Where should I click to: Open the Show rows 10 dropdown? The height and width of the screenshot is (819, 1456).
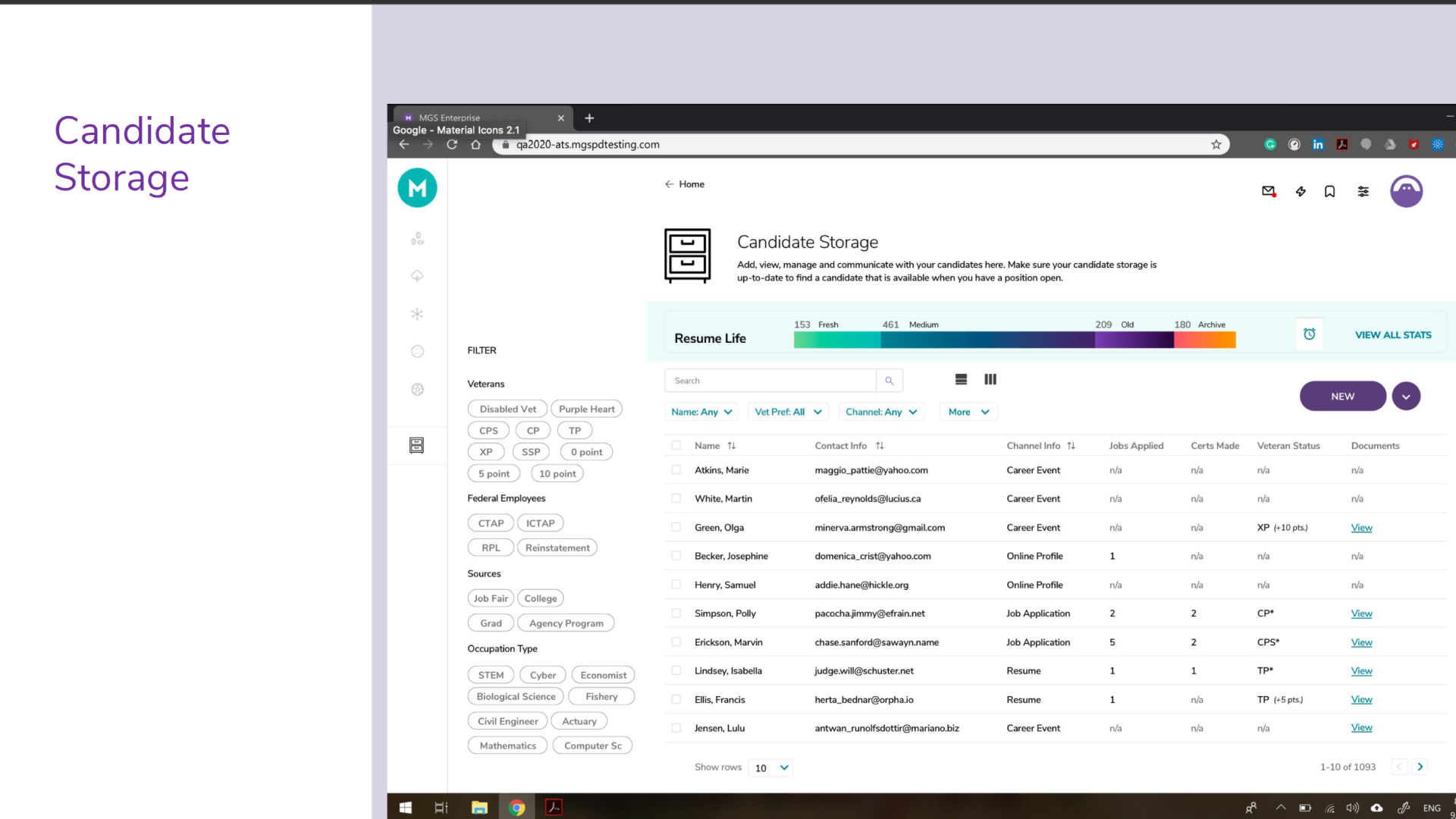pyautogui.click(x=770, y=767)
